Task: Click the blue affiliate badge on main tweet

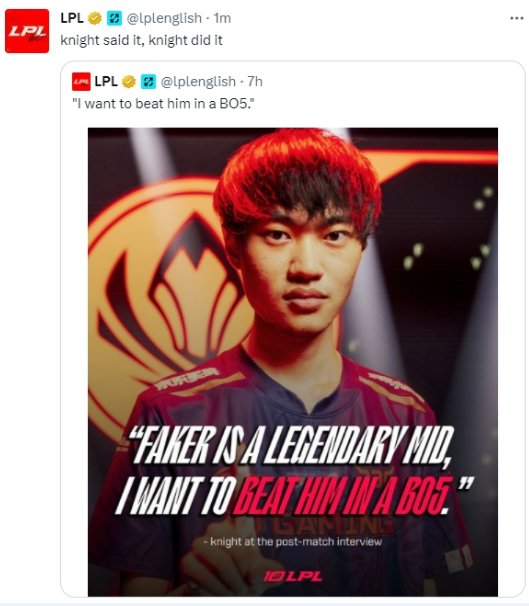Action: point(114,18)
